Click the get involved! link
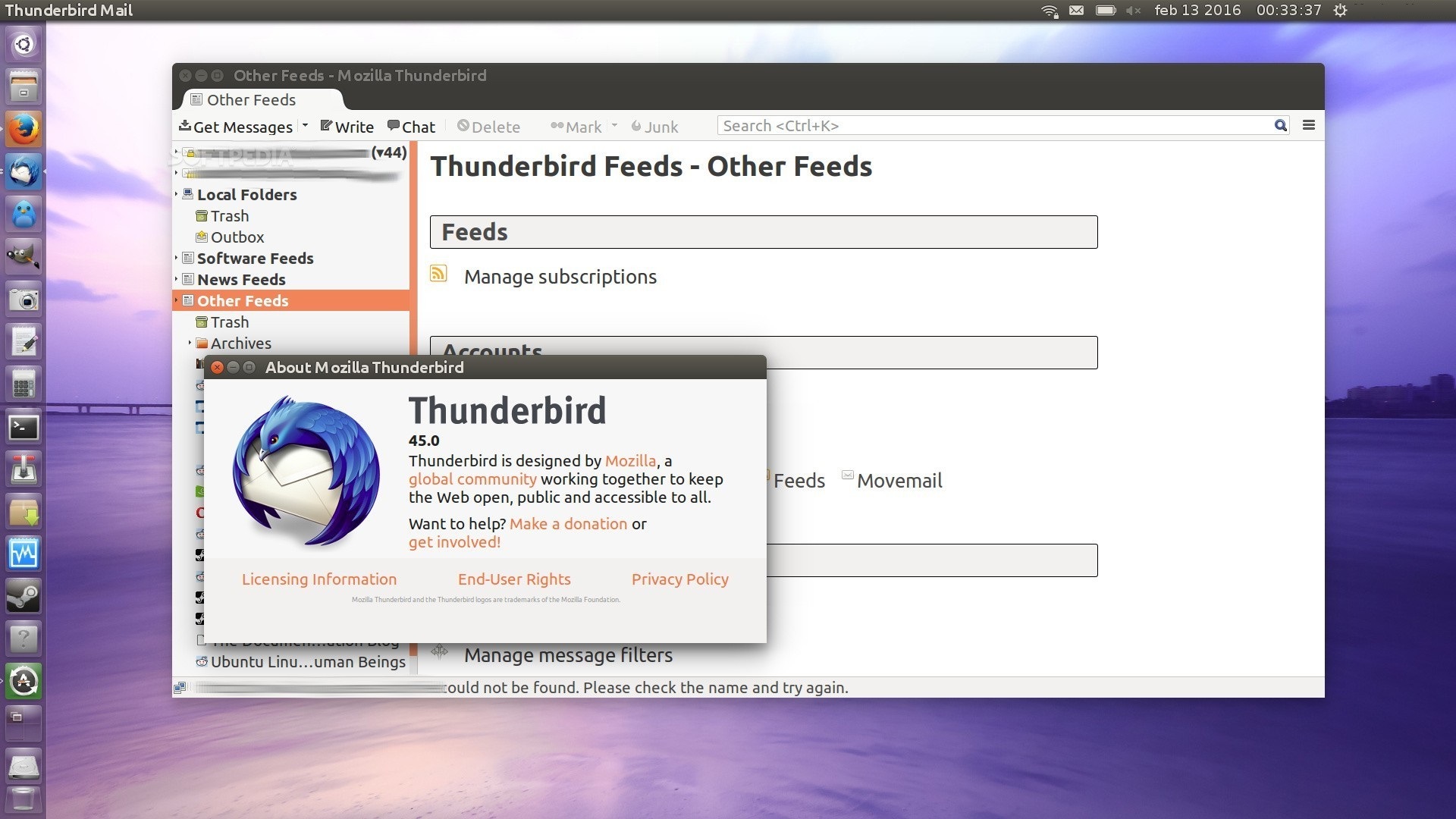1456x819 pixels. point(454,542)
